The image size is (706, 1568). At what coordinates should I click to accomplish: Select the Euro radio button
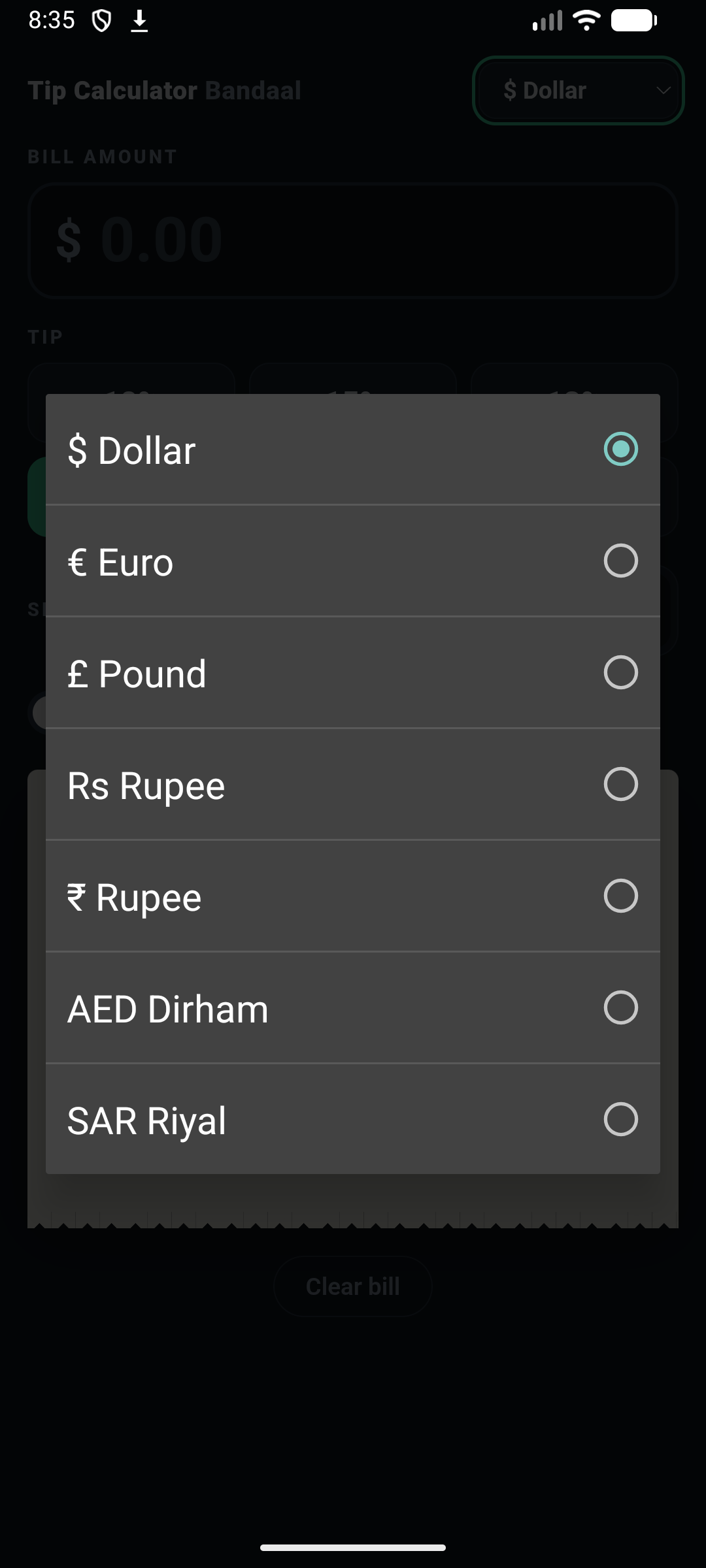[x=620, y=561]
